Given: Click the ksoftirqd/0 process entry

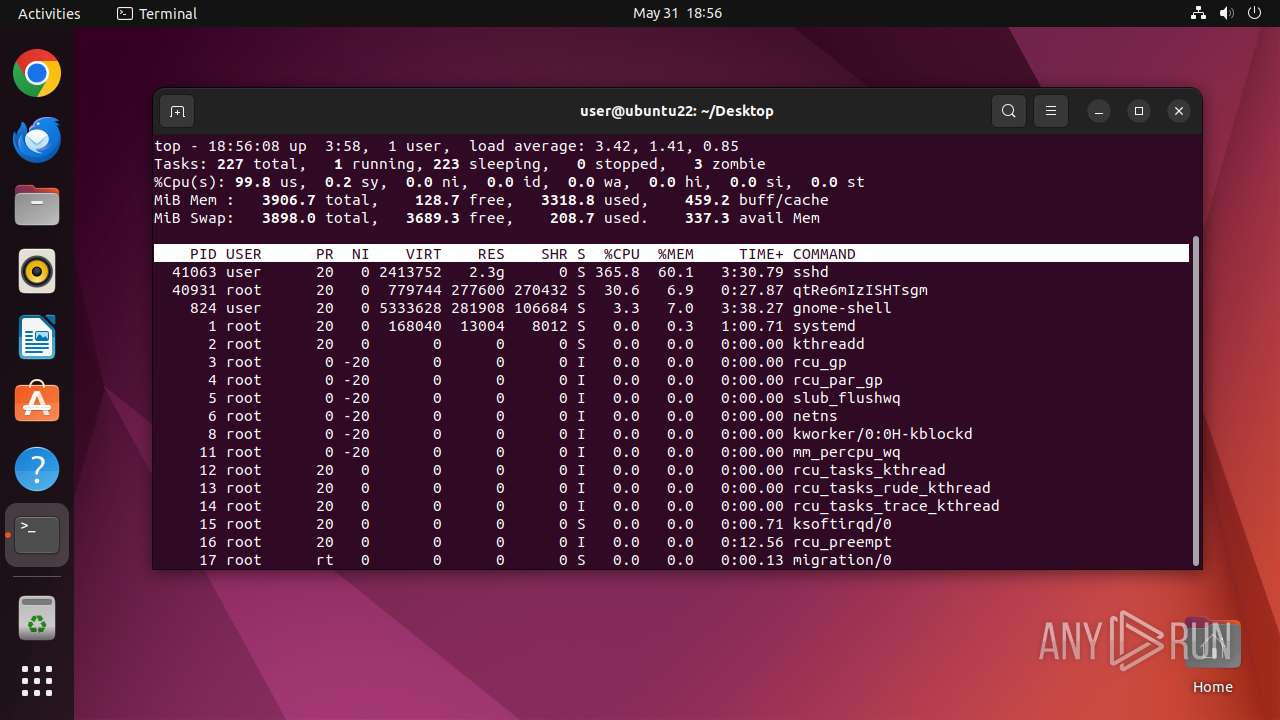Looking at the screenshot, I should click(842, 524).
